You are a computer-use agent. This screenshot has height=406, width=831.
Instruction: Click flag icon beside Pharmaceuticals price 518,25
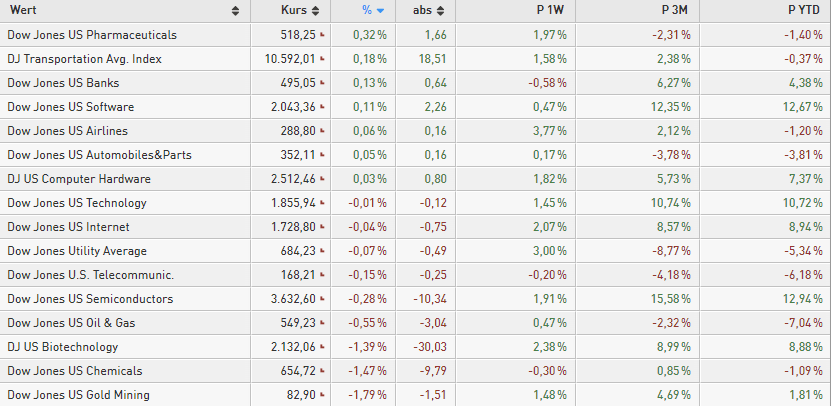tap(322, 35)
